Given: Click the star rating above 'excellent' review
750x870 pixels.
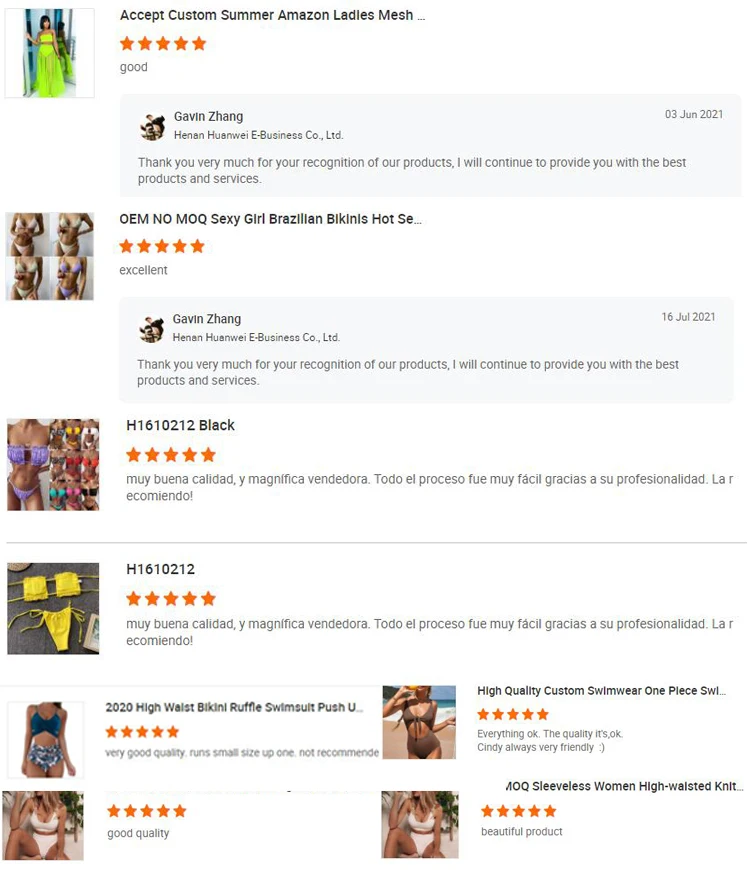Looking at the screenshot, I should (162, 246).
